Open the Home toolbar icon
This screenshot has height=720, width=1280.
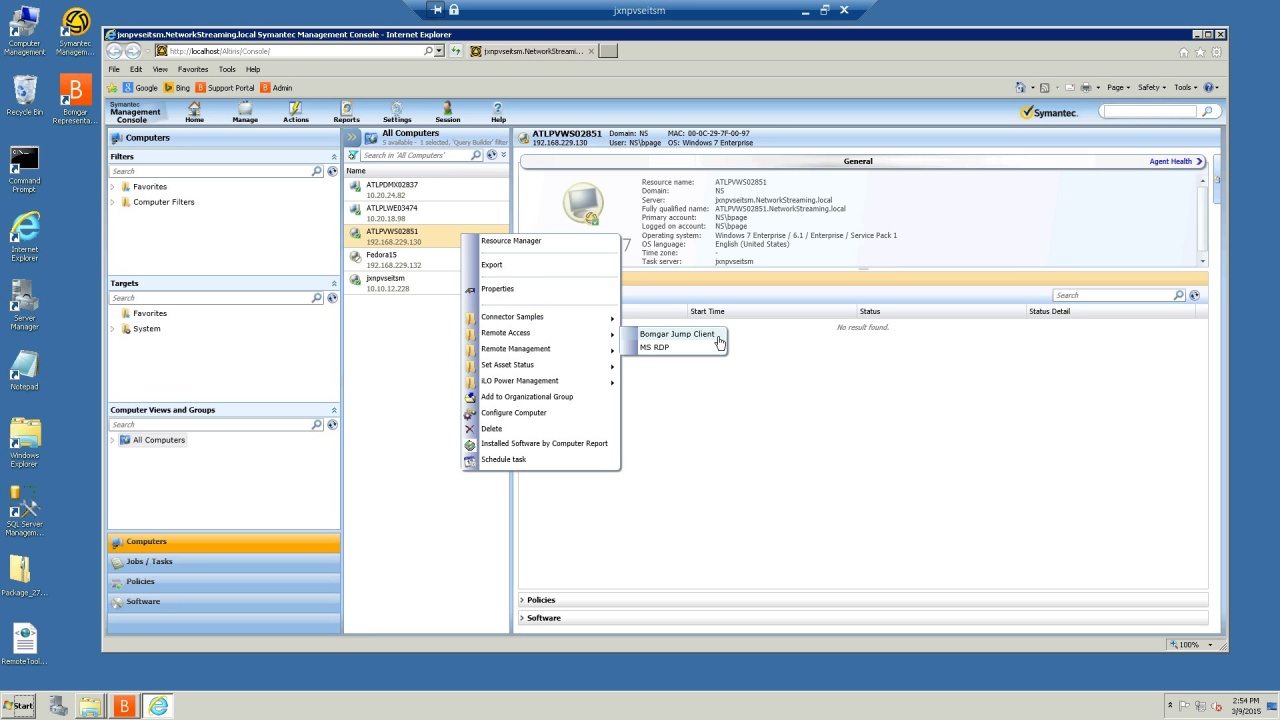[x=194, y=112]
